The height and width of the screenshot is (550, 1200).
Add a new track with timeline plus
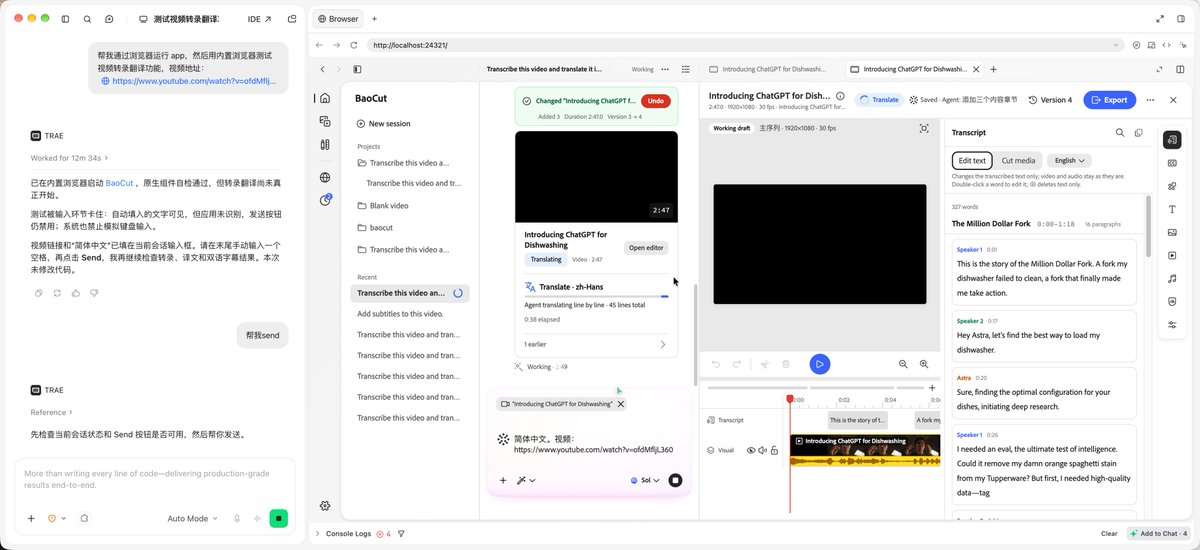coord(932,388)
